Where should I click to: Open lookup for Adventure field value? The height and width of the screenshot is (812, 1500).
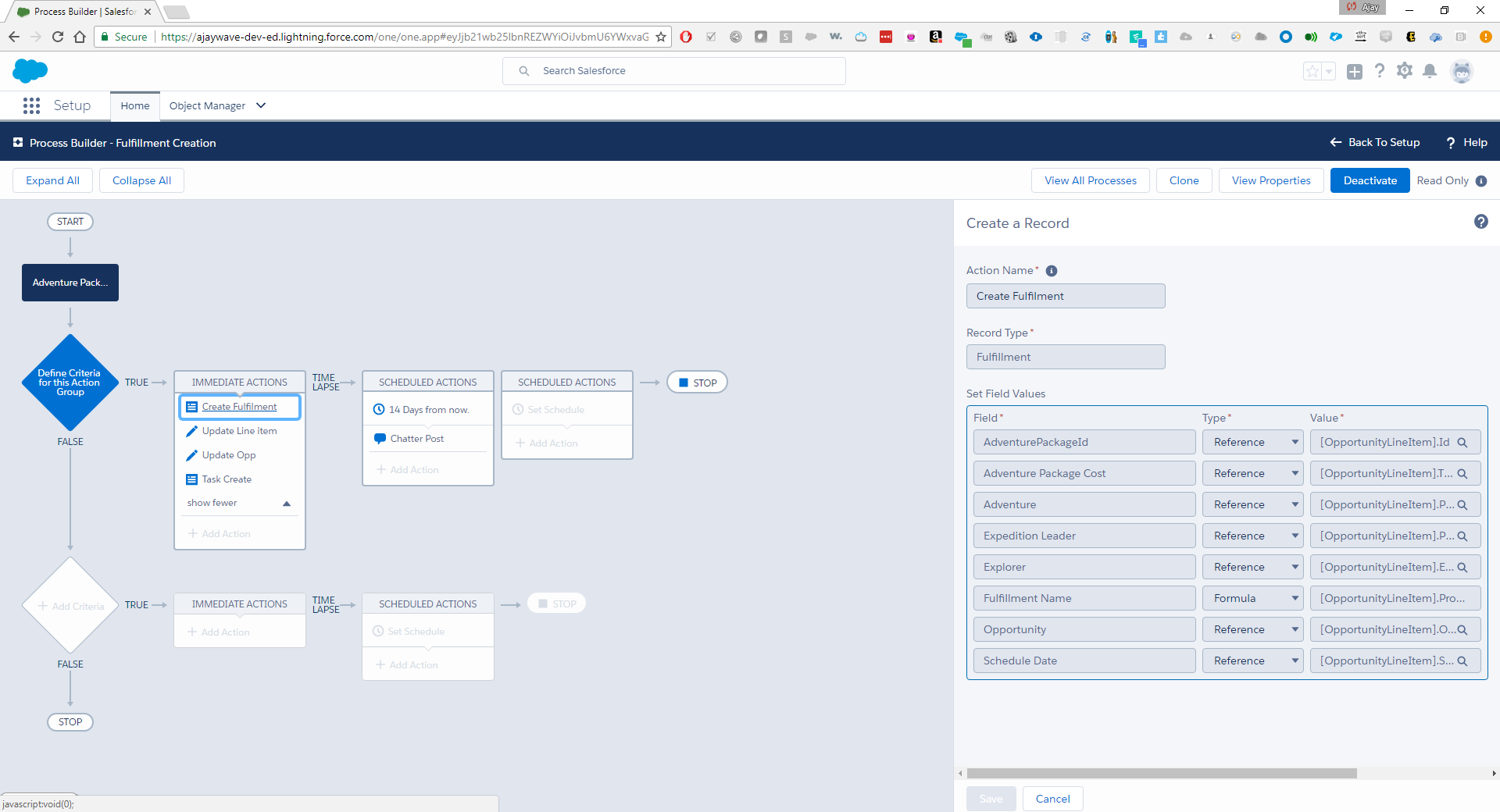[x=1462, y=505]
